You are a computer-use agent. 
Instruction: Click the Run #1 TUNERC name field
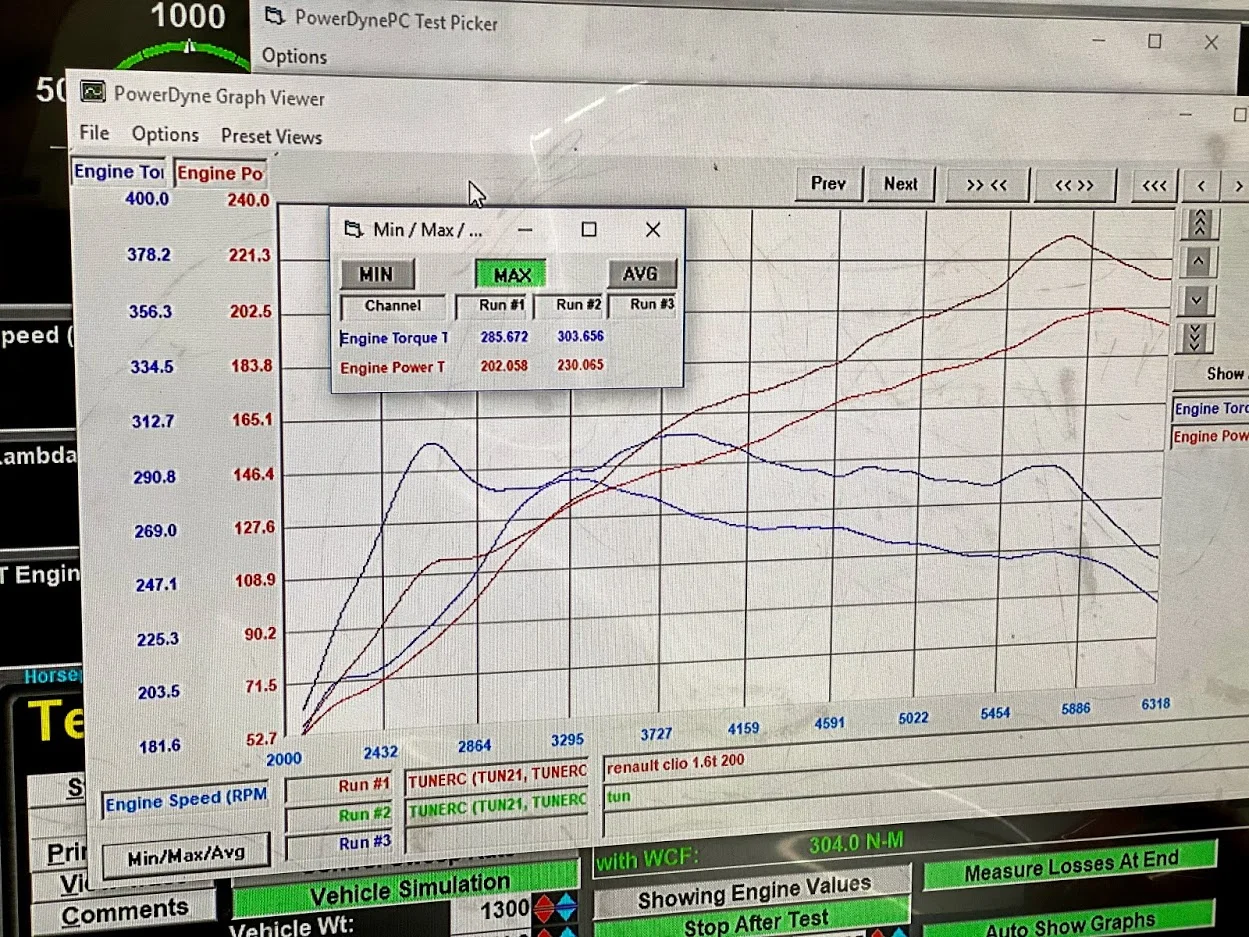coord(497,775)
